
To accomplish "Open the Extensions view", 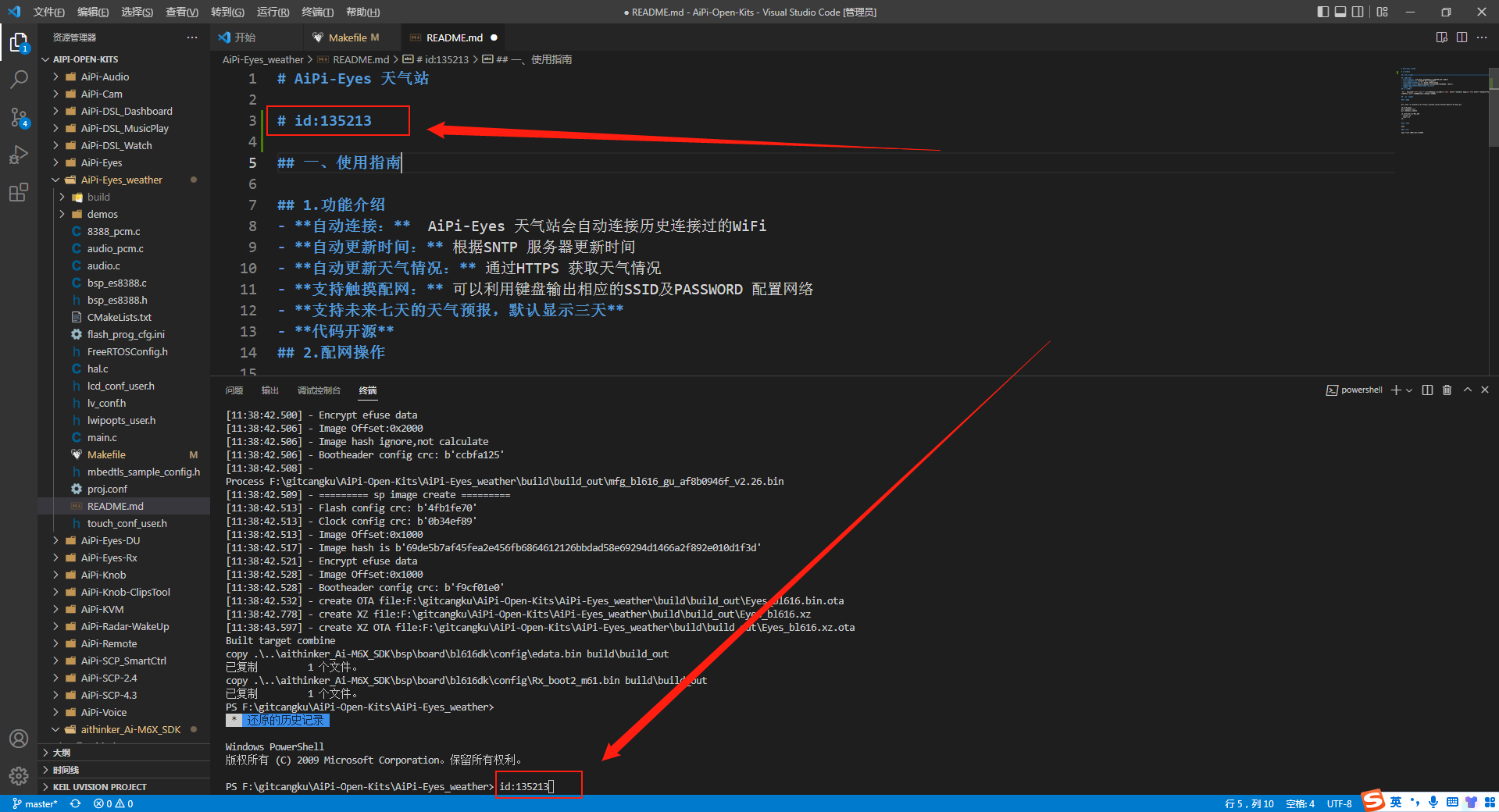I will coord(19,192).
